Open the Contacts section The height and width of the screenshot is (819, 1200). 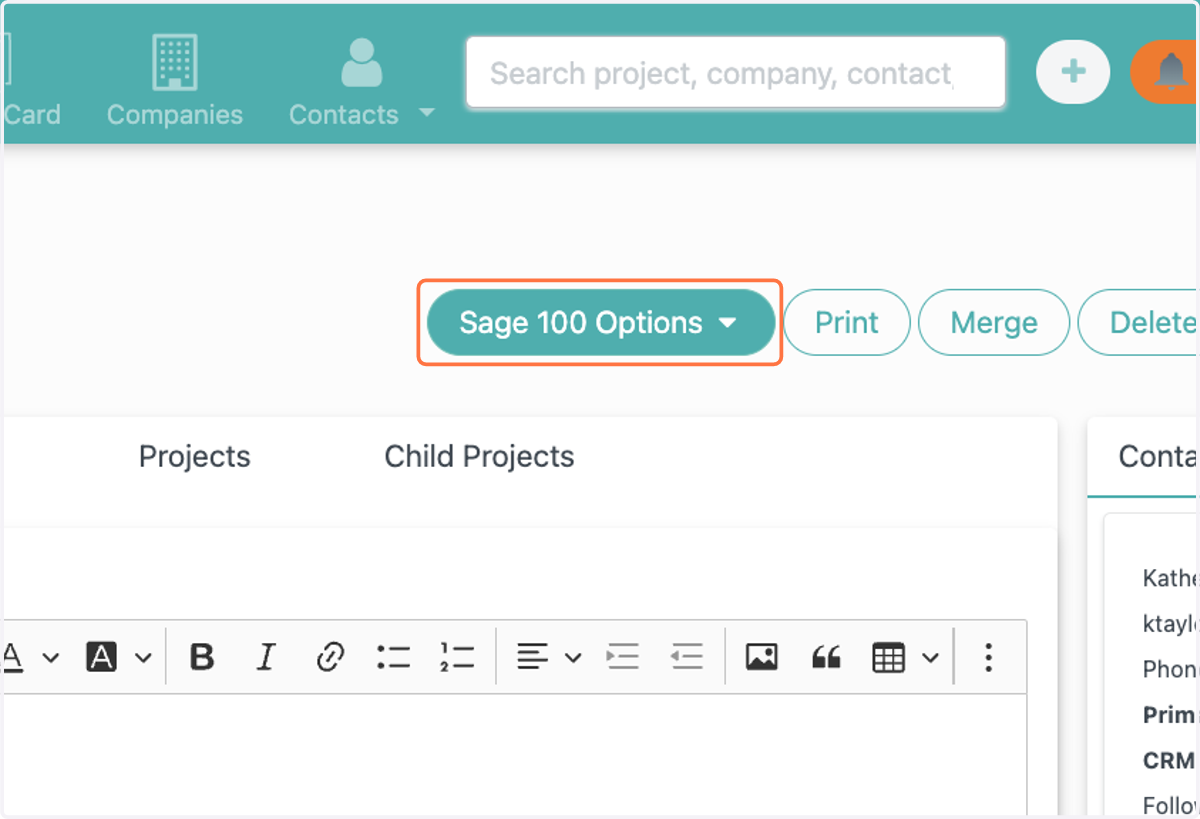pos(344,82)
